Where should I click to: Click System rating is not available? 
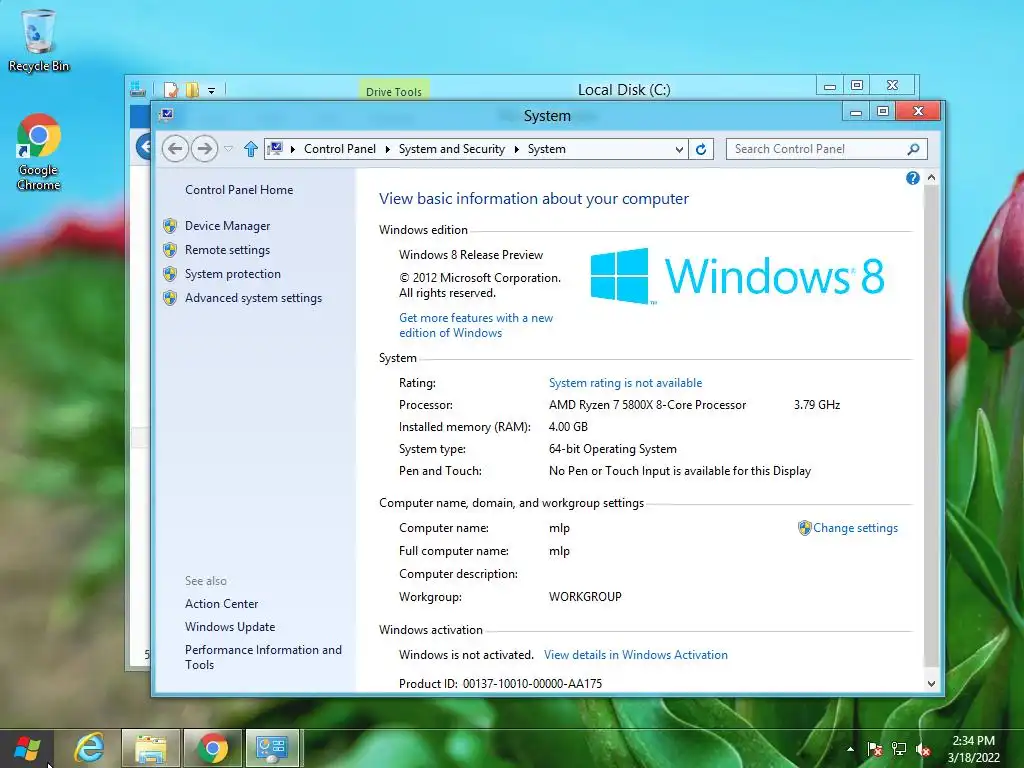tap(626, 383)
